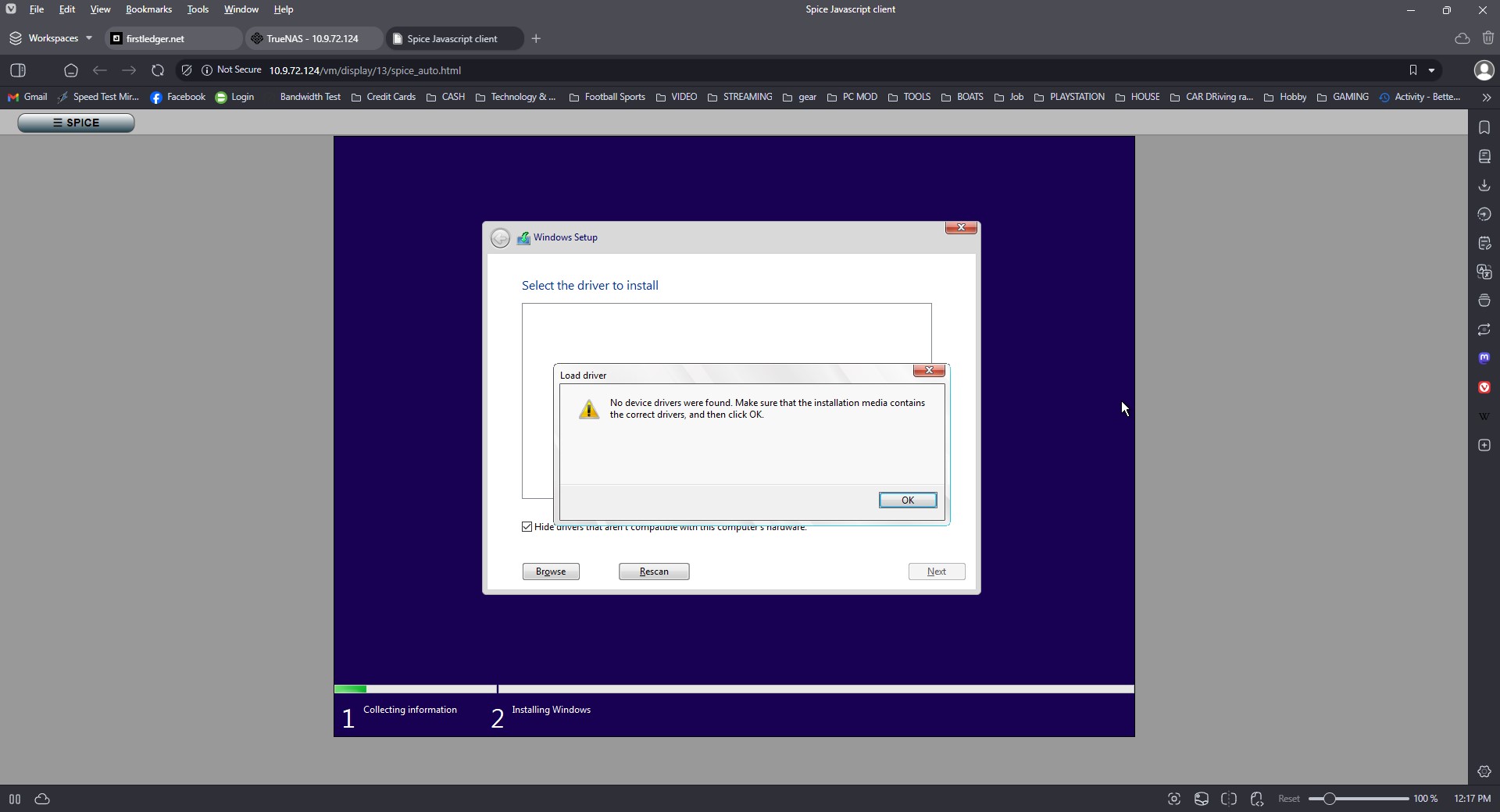Open the Wikipedia web panel
1500x812 pixels.
click(1484, 416)
